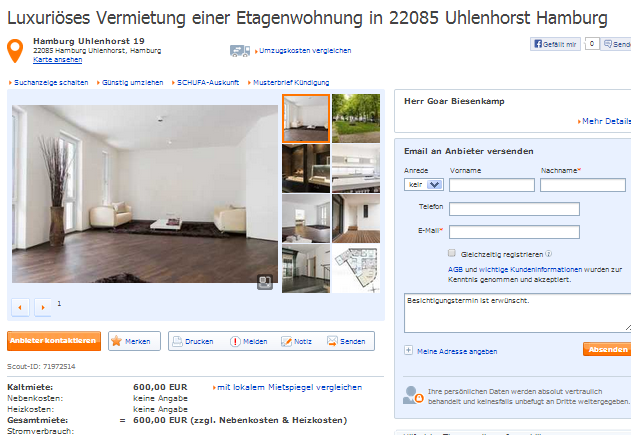Open Suchanzeige schalten link
The width and height of the screenshot is (631, 435).
51,82
